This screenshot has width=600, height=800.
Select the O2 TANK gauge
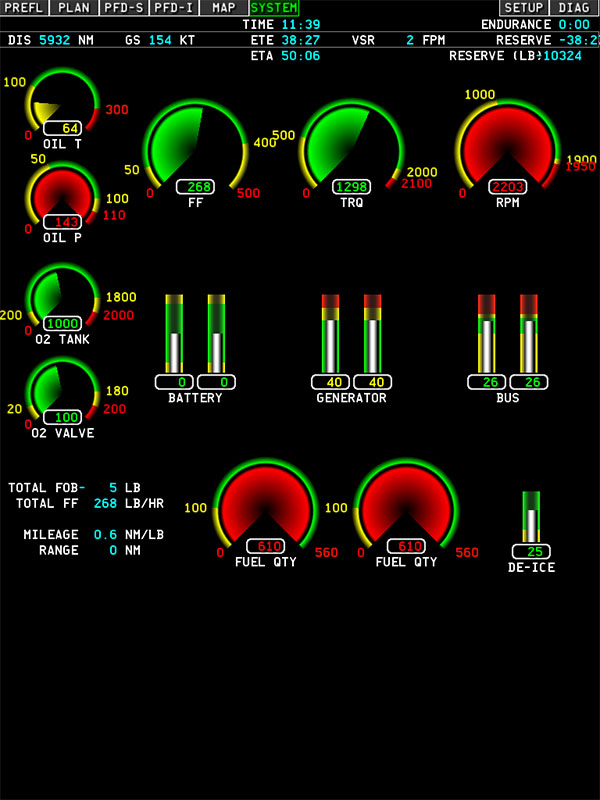(62, 297)
